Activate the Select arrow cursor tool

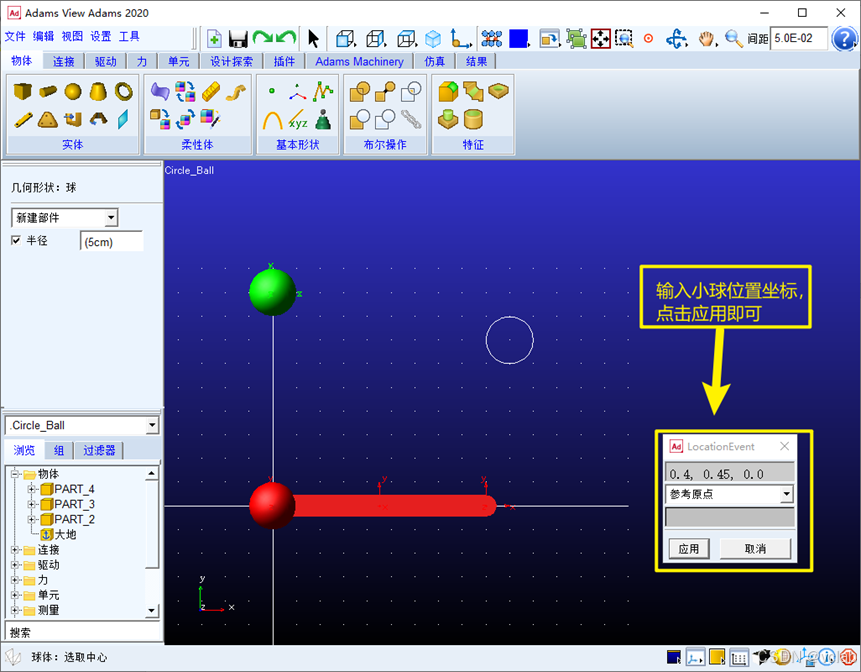[x=314, y=38]
